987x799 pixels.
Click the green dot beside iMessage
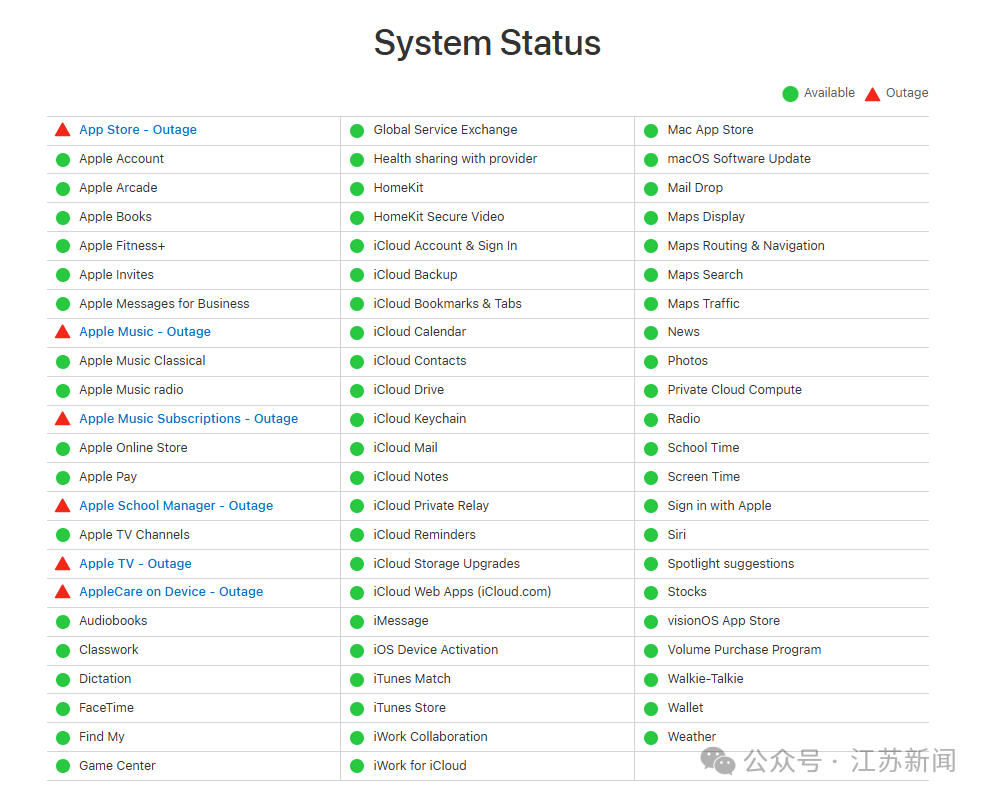(357, 622)
